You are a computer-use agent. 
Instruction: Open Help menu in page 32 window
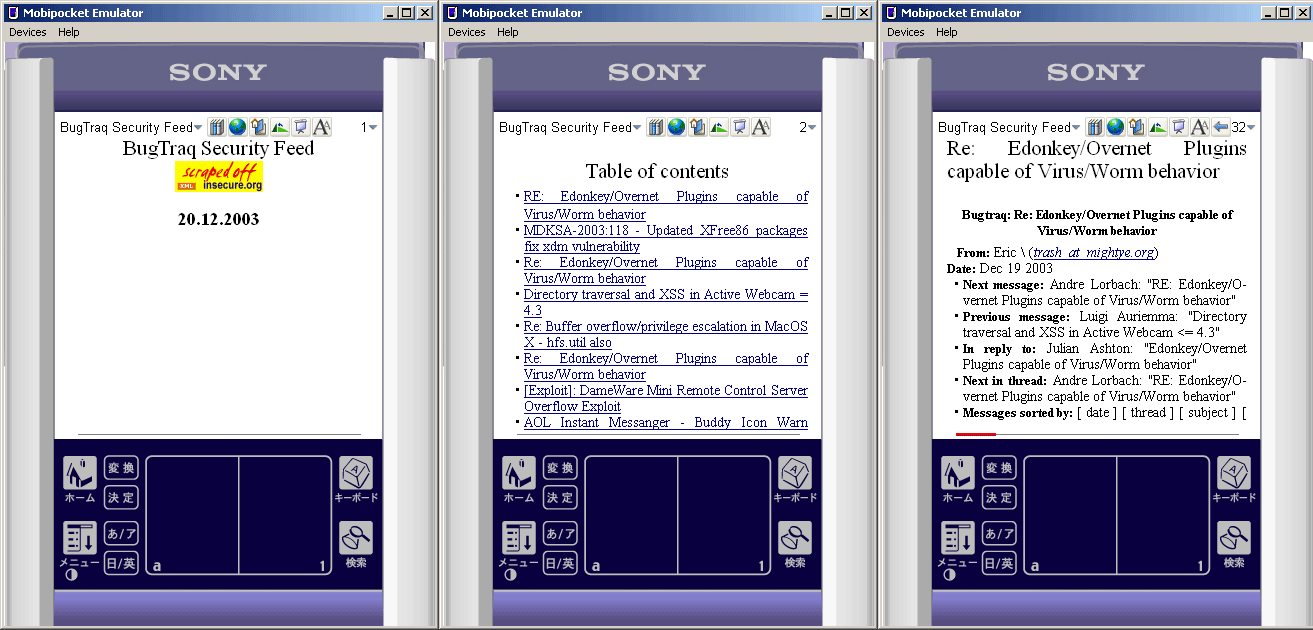947,32
